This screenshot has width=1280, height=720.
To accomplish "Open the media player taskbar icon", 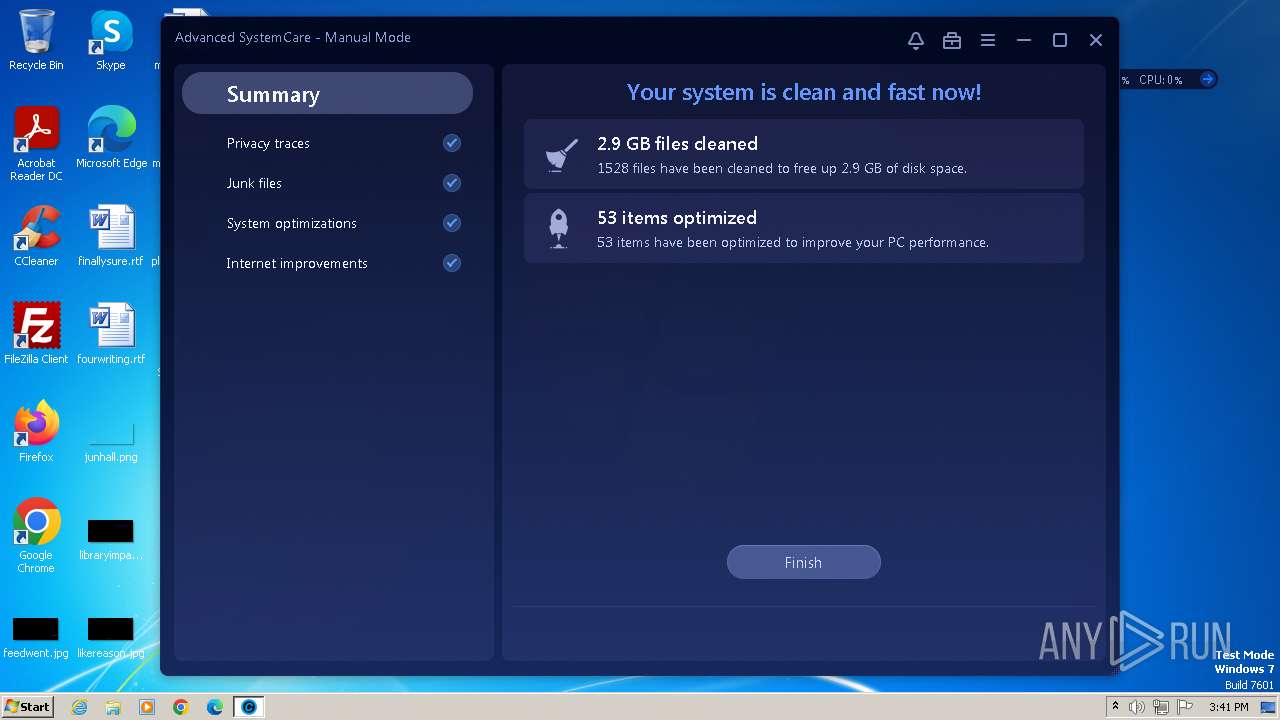I will [x=147, y=707].
